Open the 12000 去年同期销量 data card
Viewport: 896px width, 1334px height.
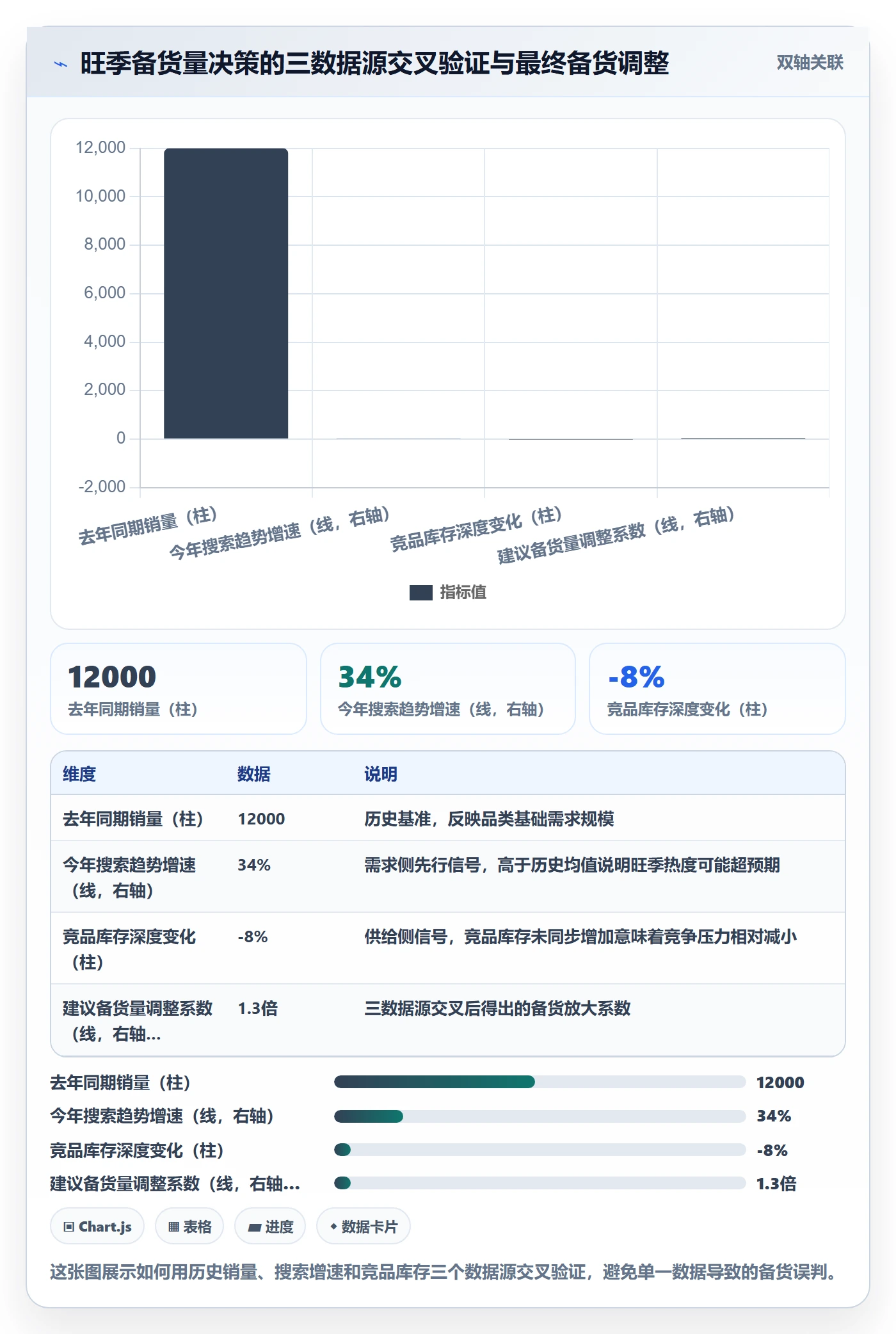179,689
